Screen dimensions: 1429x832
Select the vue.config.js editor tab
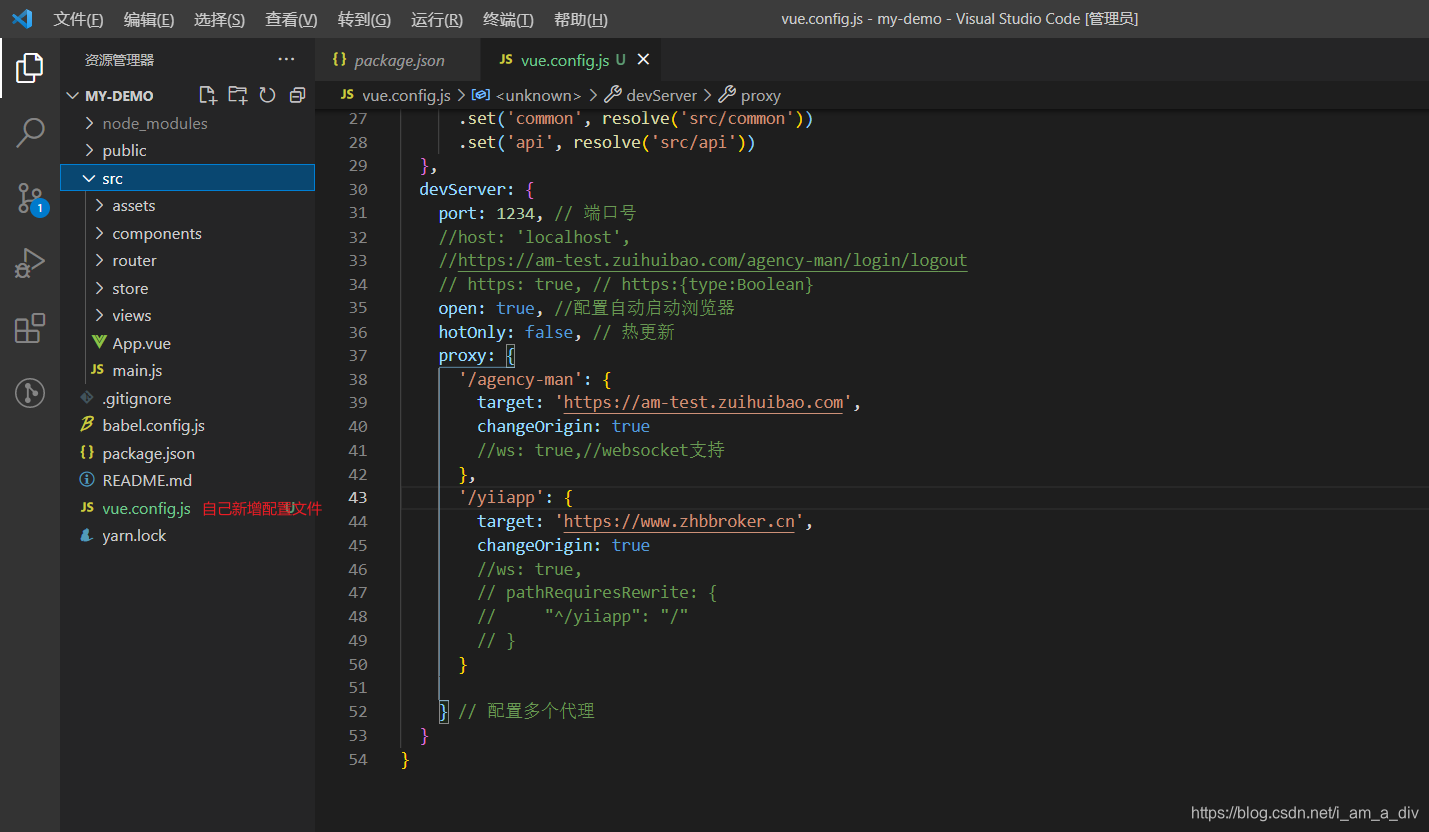[x=571, y=60]
